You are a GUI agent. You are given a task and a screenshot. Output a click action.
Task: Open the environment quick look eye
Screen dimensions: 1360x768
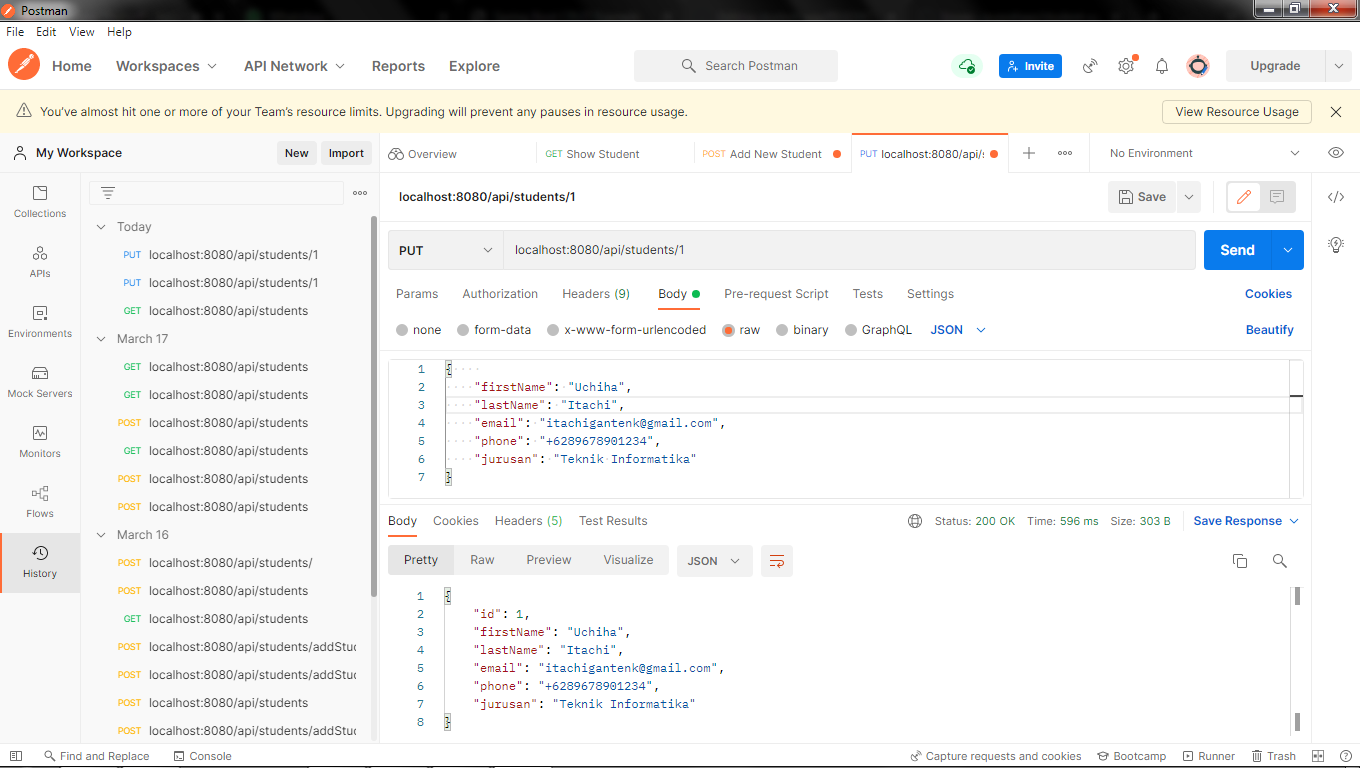[x=1336, y=153]
